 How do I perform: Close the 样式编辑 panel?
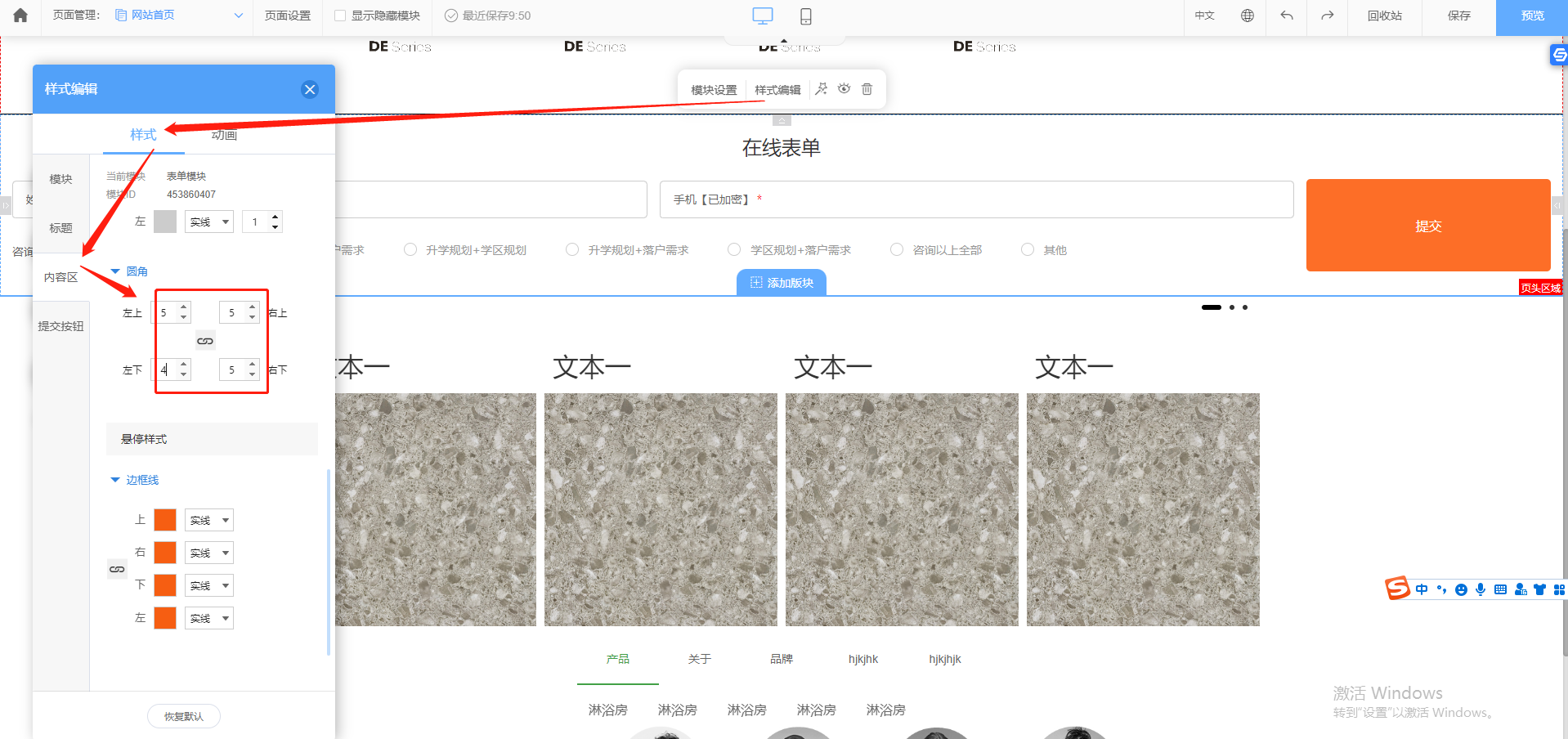310,90
